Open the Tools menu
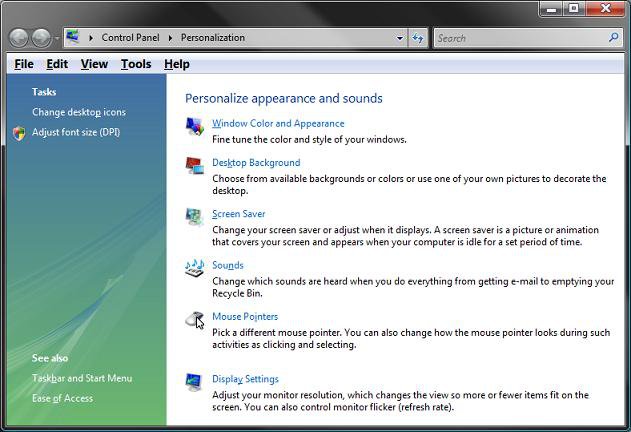This screenshot has height=432, width=631. click(x=136, y=64)
